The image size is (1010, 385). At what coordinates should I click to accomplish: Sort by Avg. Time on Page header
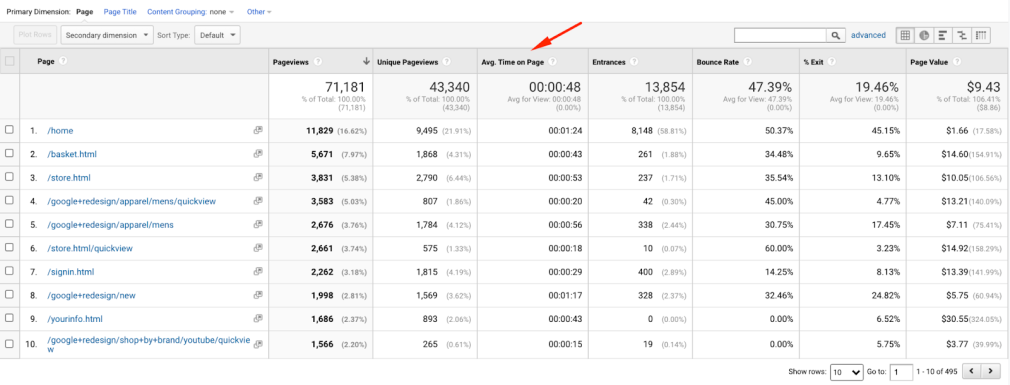[x=513, y=62]
